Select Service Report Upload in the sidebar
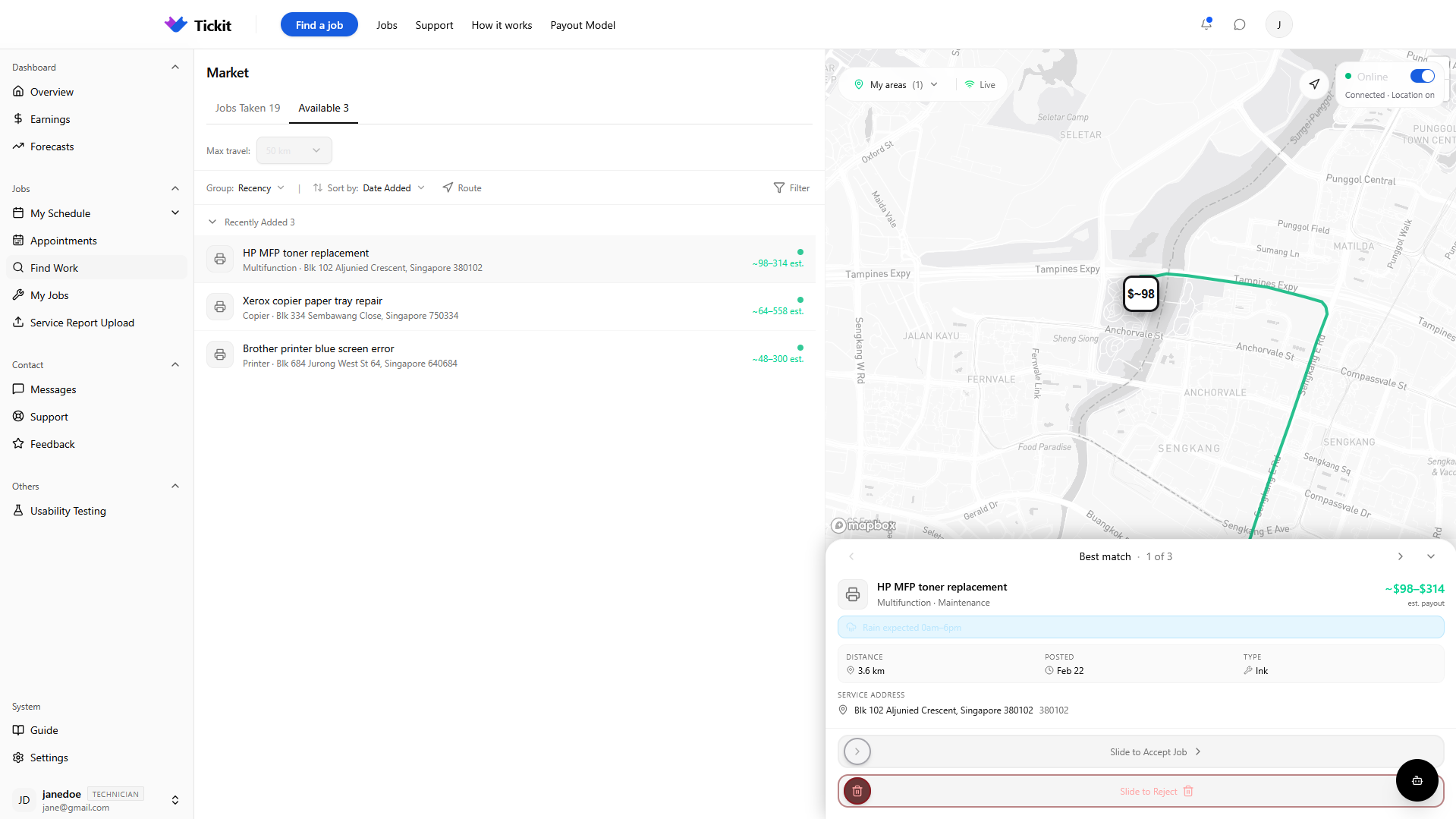1456x819 pixels. 81,322
